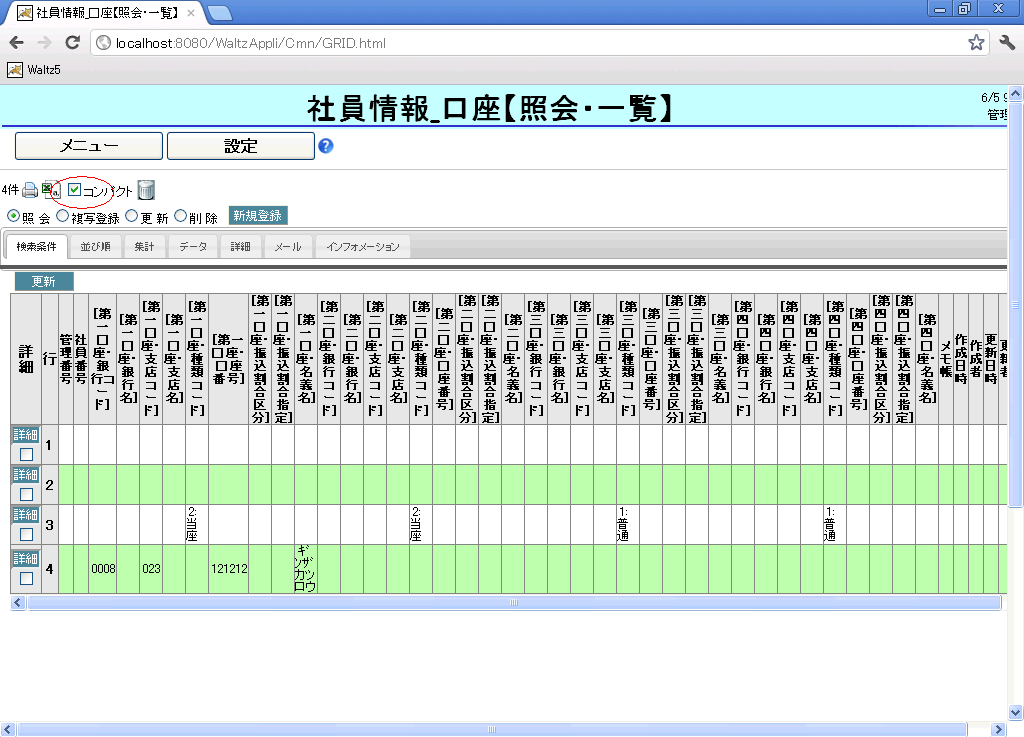Screen dimensions: 1024x737
Task: Switch to the 集計 tab
Action: pos(145,247)
